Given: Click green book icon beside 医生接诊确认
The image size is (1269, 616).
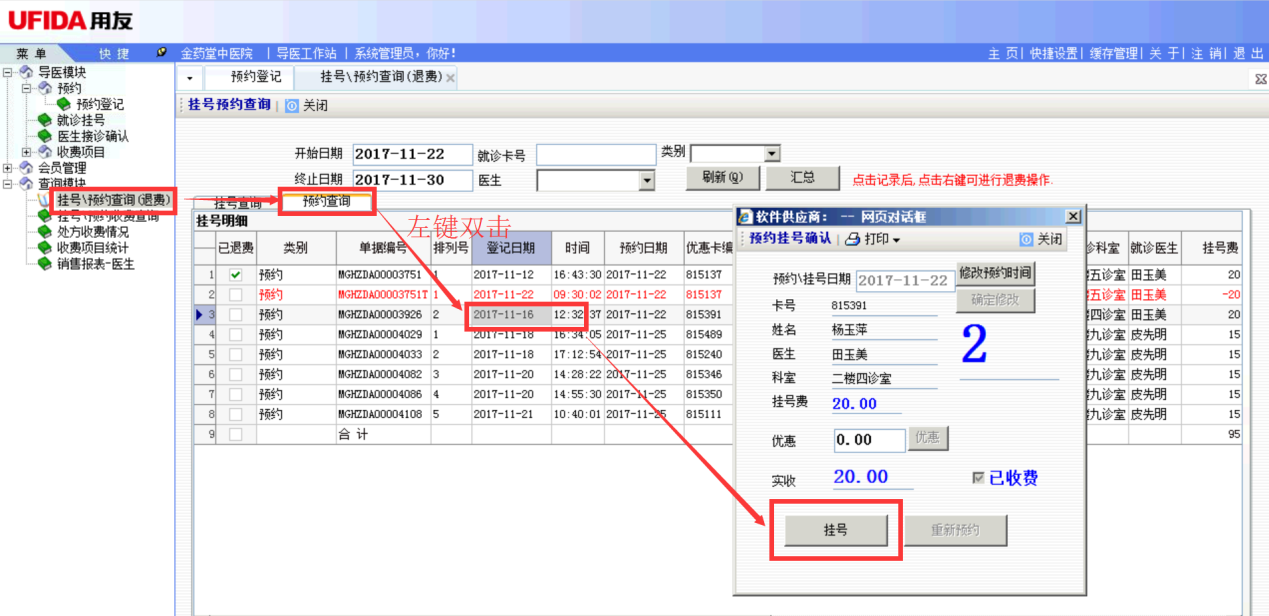Looking at the screenshot, I should coord(45,136).
